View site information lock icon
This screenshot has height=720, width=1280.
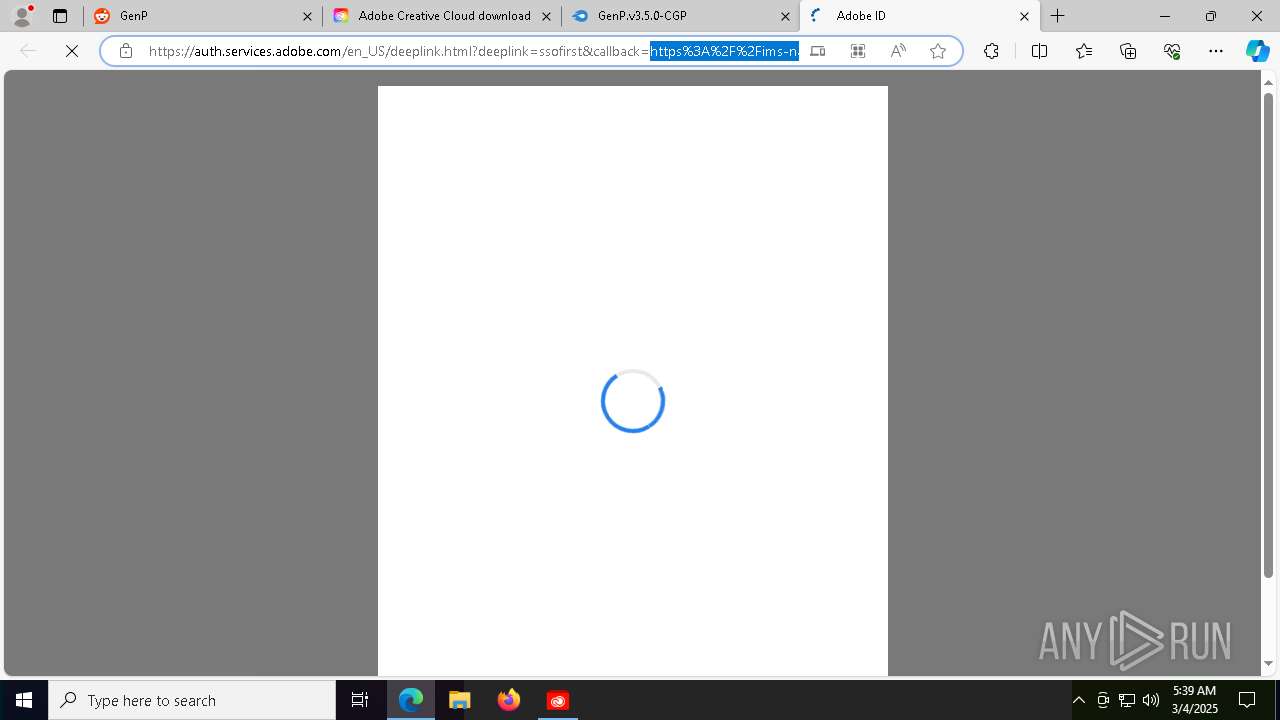pos(126,51)
